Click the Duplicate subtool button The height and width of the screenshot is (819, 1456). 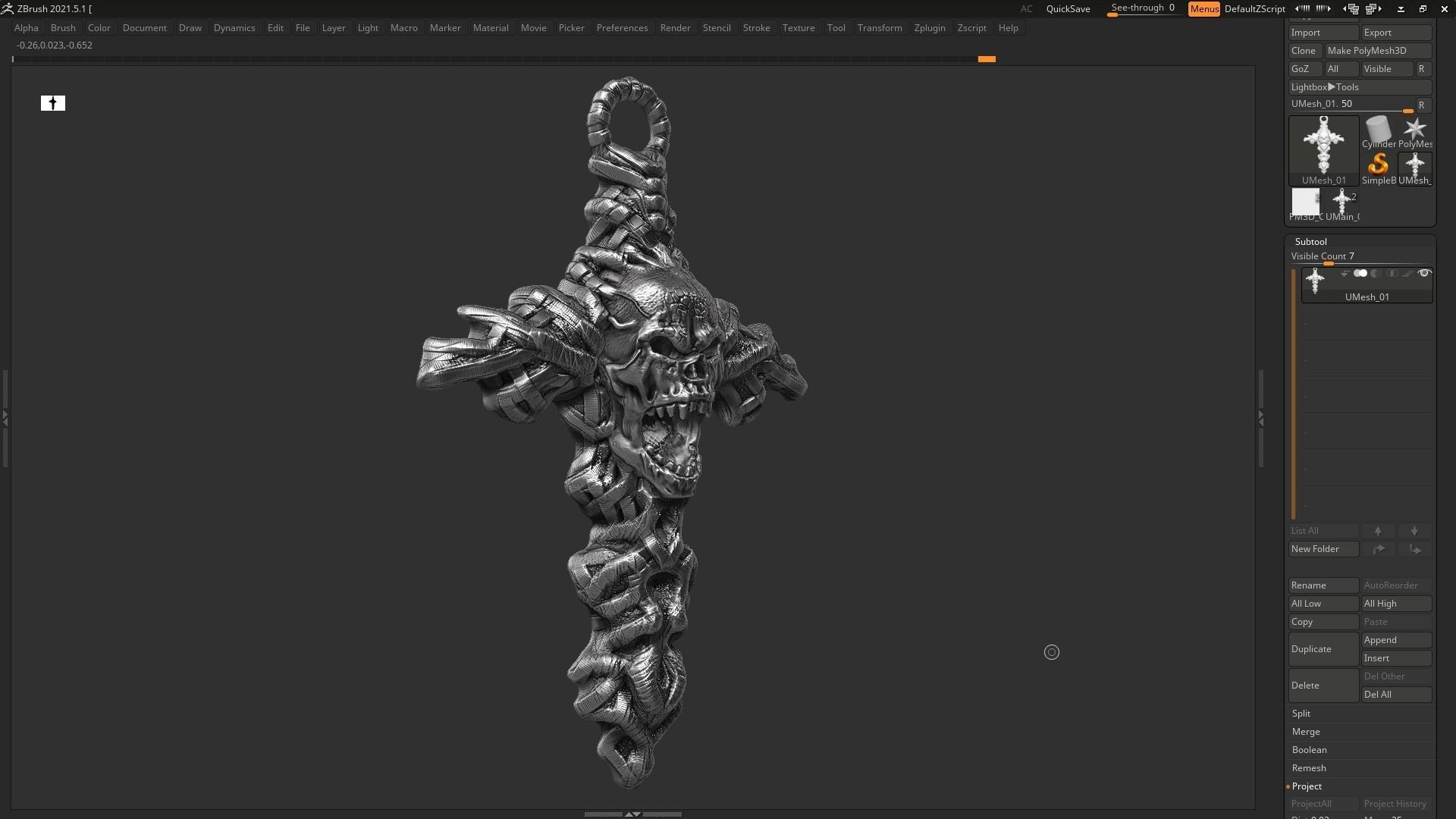coord(1323,649)
